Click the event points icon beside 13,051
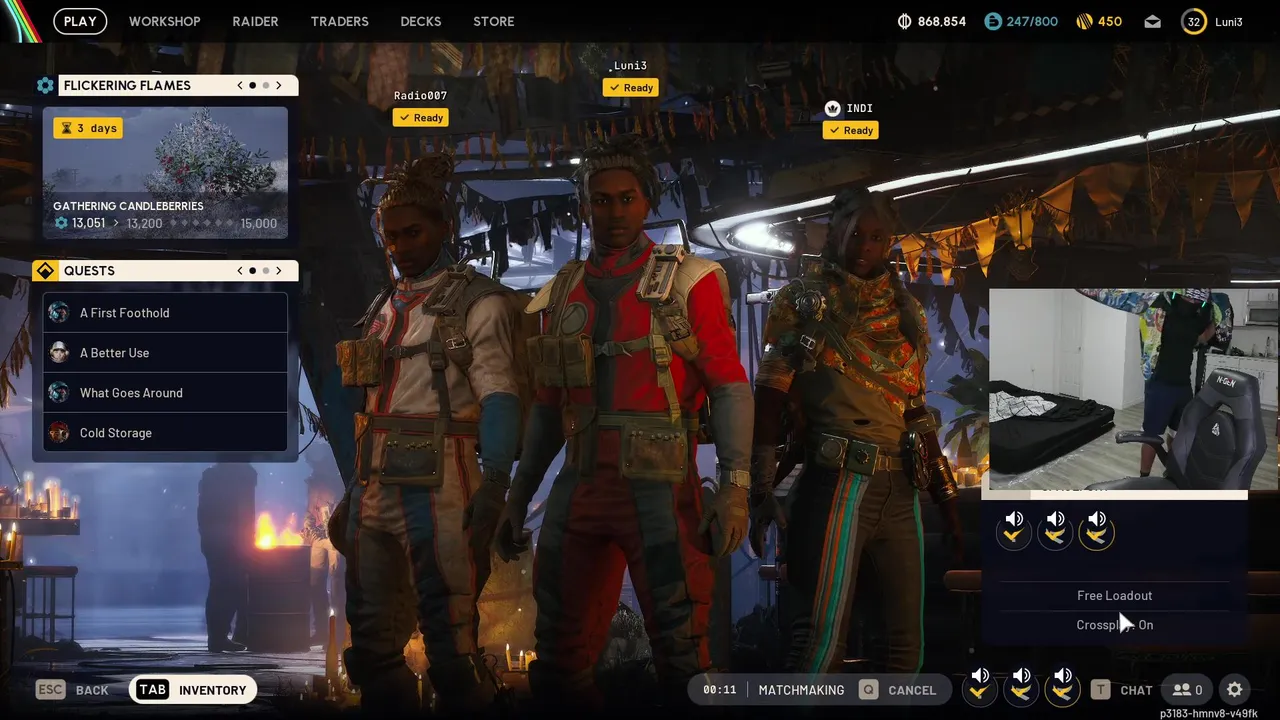 click(61, 223)
